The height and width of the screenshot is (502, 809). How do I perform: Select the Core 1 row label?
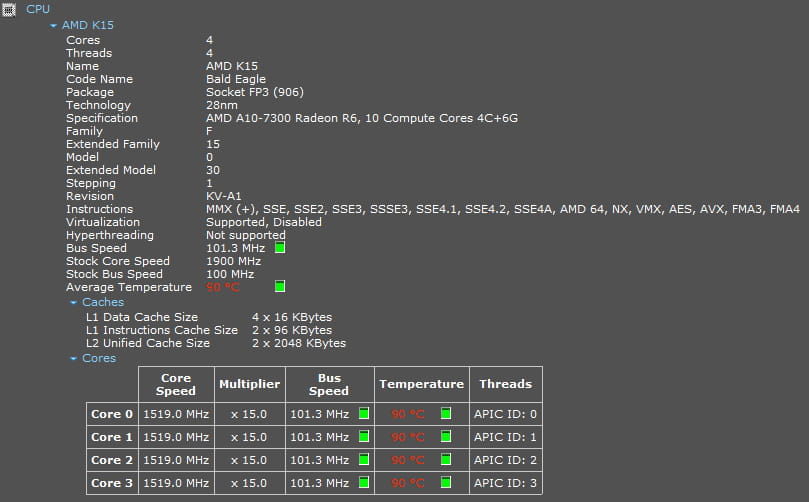(112, 437)
